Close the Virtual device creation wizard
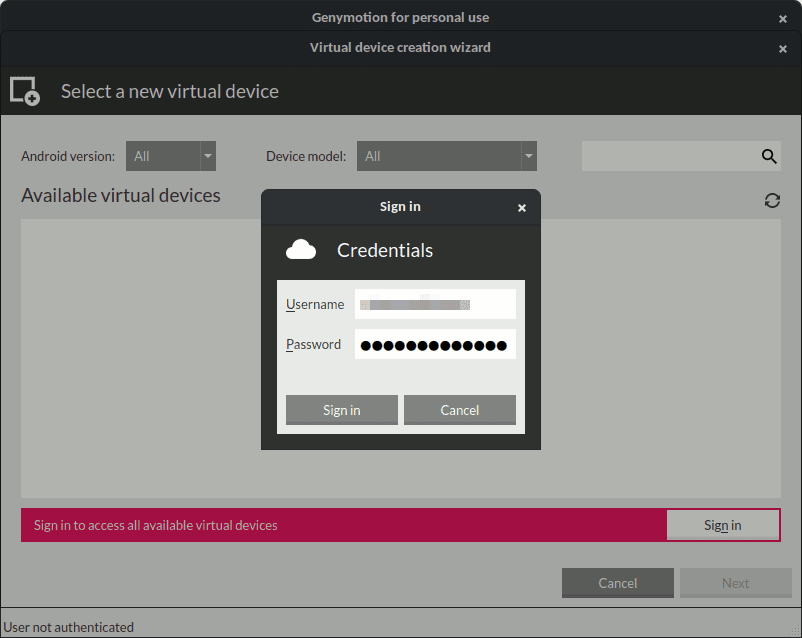 click(783, 49)
